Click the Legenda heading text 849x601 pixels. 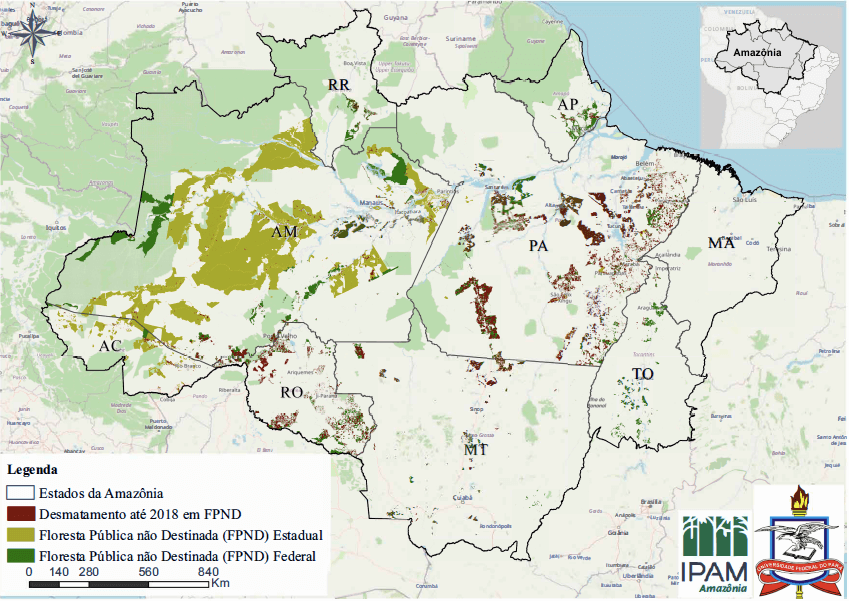(32, 469)
